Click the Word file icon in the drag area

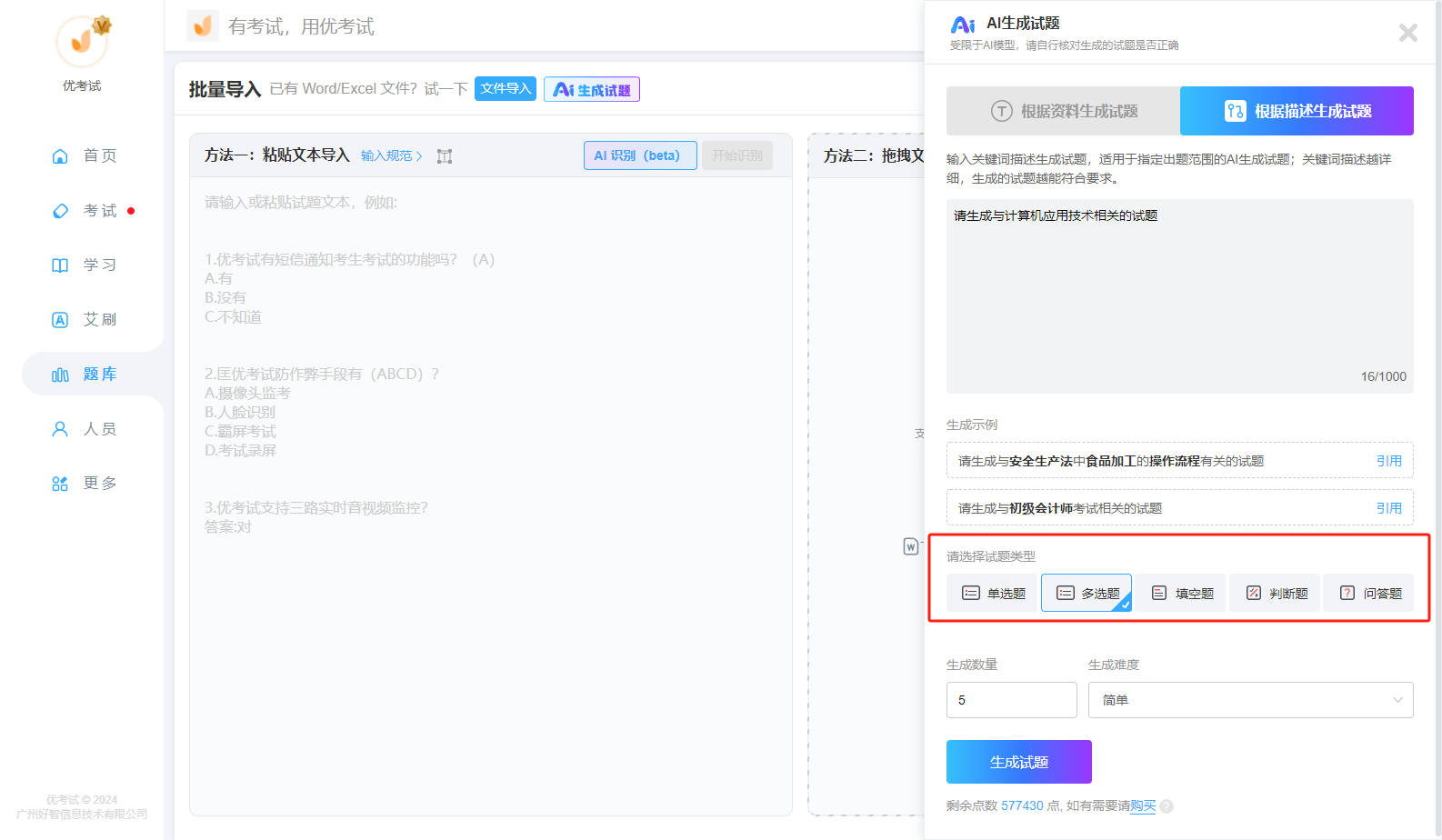(910, 546)
